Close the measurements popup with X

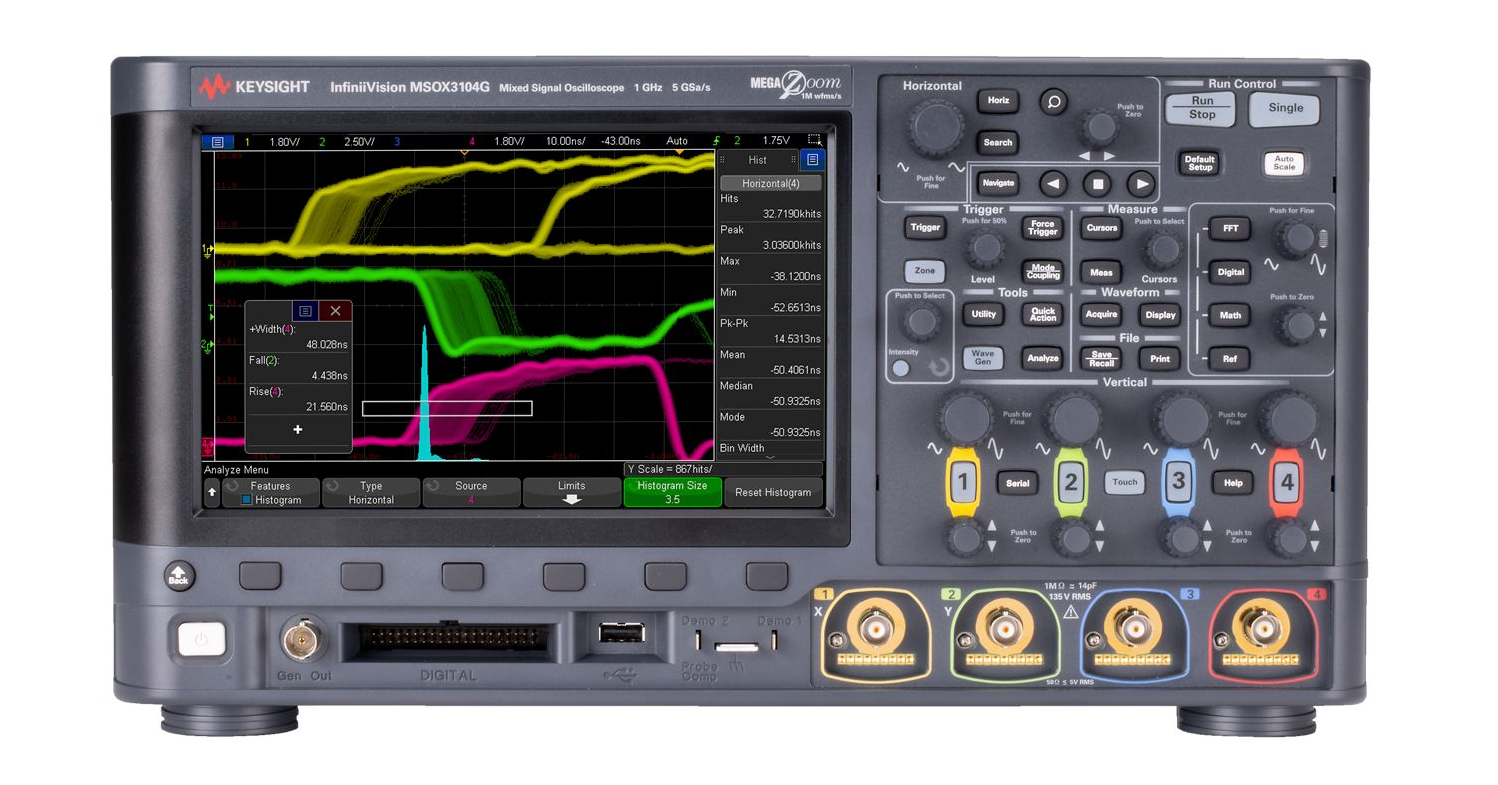[x=335, y=311]
